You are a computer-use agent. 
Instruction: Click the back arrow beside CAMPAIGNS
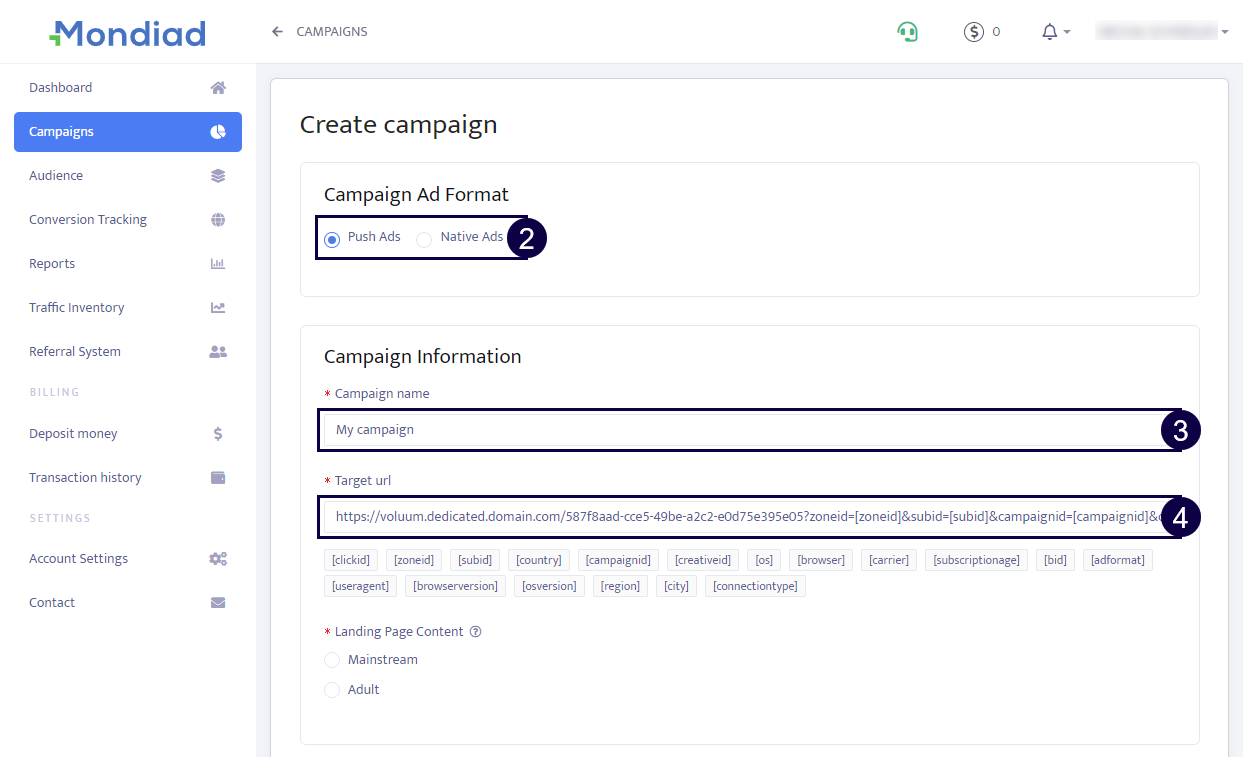coord(277,32)
